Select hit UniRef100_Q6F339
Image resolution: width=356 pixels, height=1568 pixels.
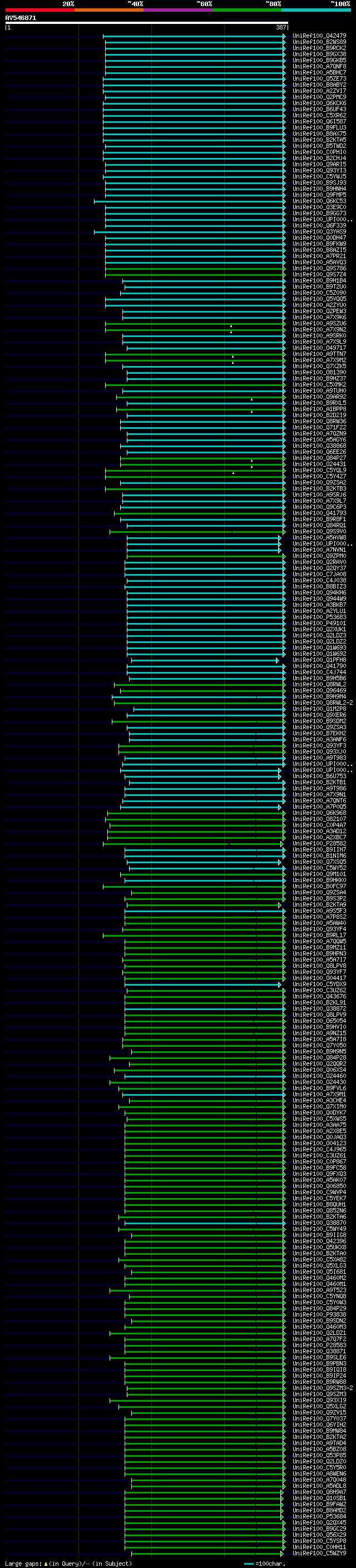tap(319, 225)
